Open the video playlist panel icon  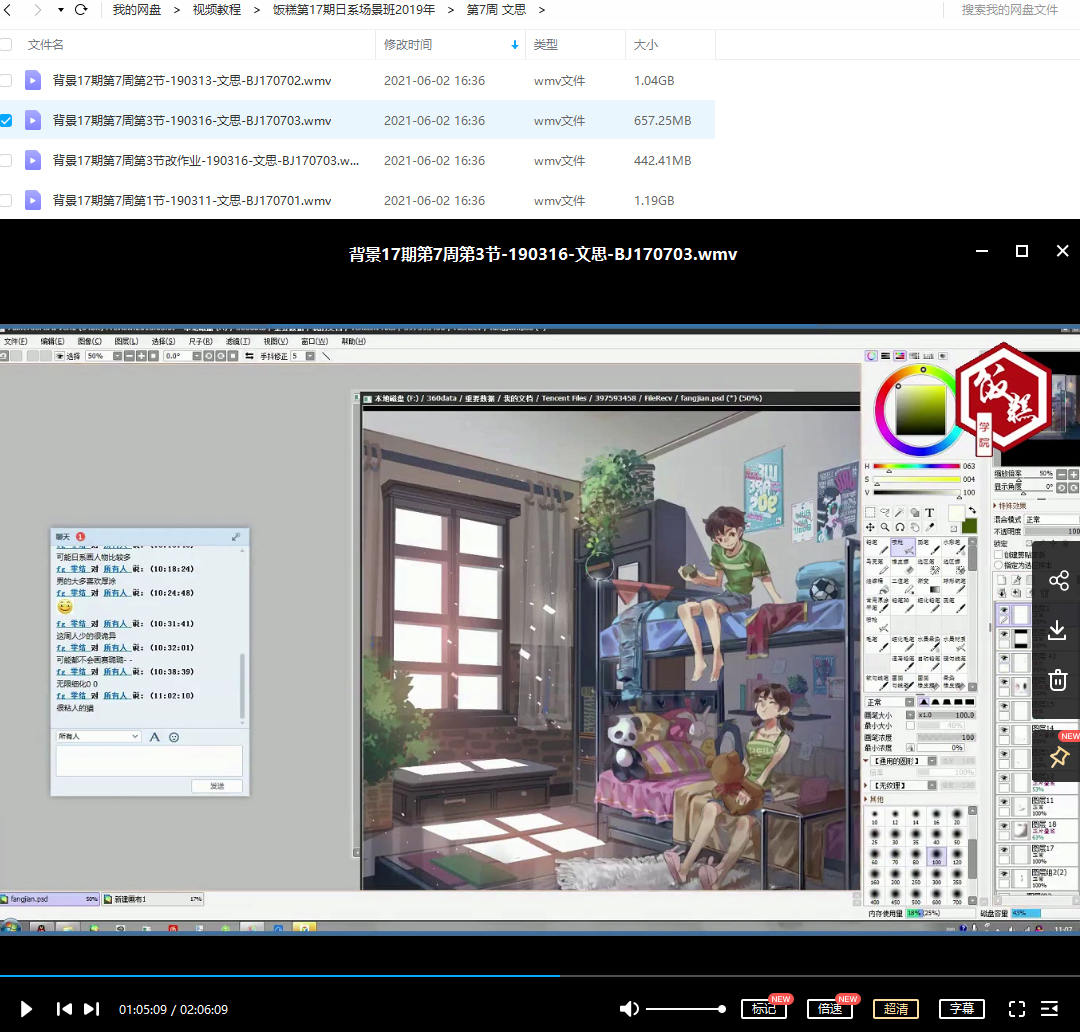pos(1050,1009)
